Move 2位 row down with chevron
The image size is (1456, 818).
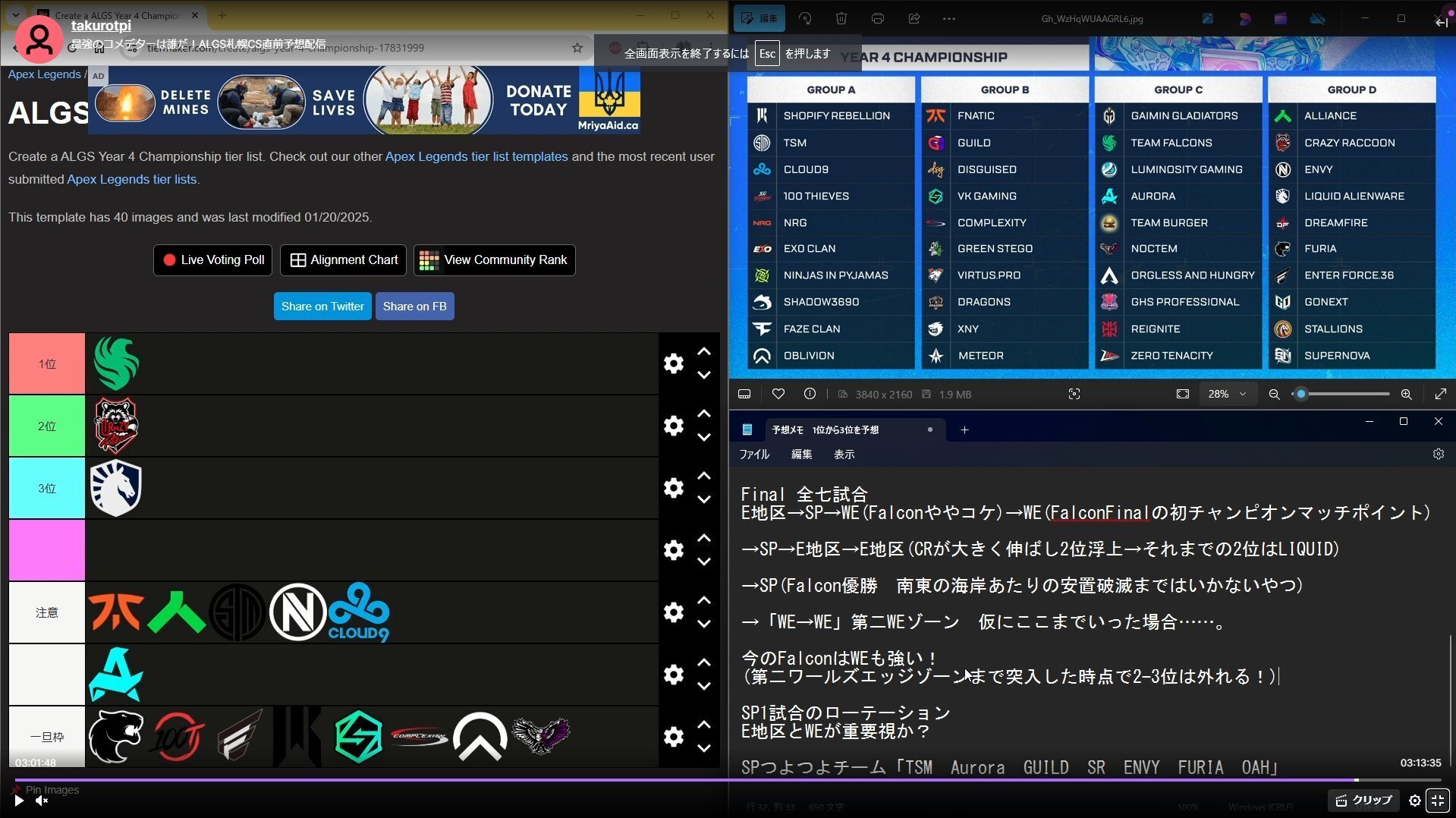pos(704,437)
